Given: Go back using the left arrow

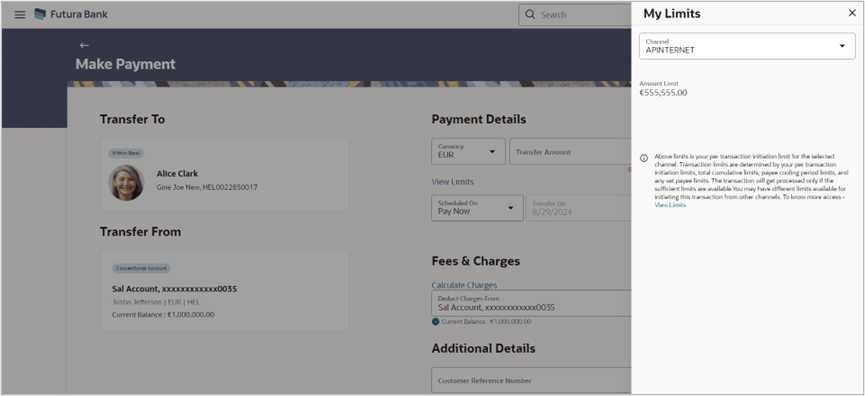Looking at the screenshot, I should (84, 45).
